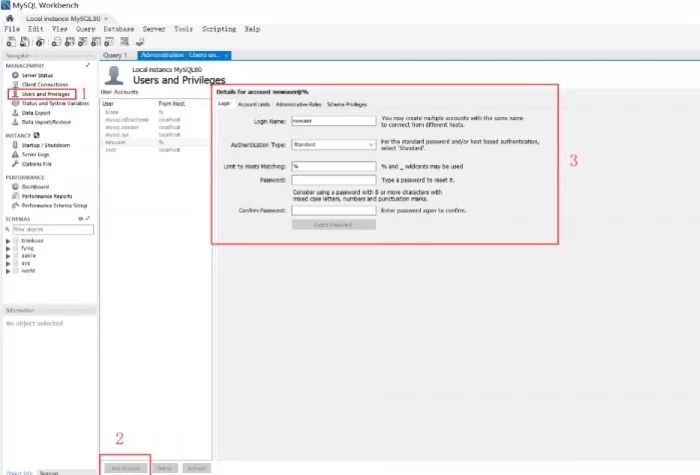Switch to the Schema Privileges tab
Screen dimensions: 700x475
(x=347, y=104)
